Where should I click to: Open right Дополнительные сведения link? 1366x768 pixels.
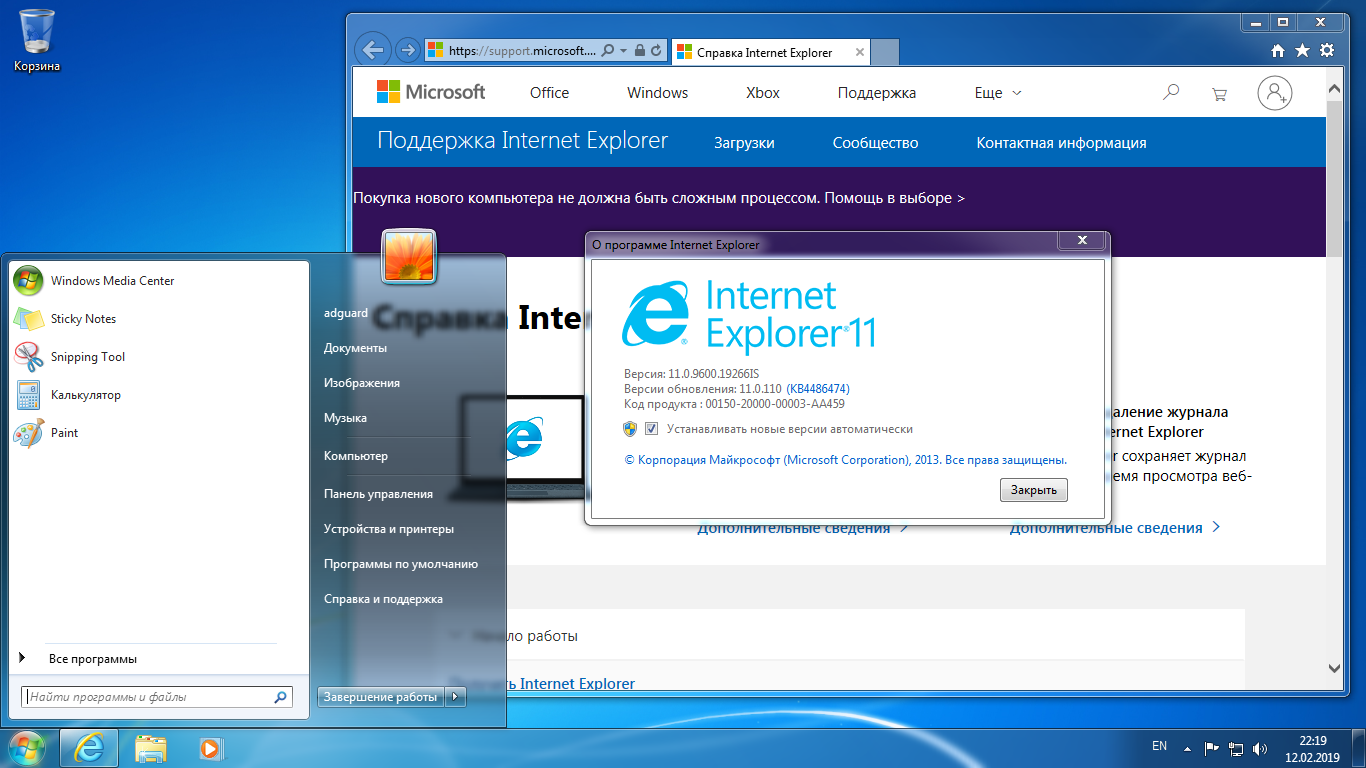[x=1115, y=527]
